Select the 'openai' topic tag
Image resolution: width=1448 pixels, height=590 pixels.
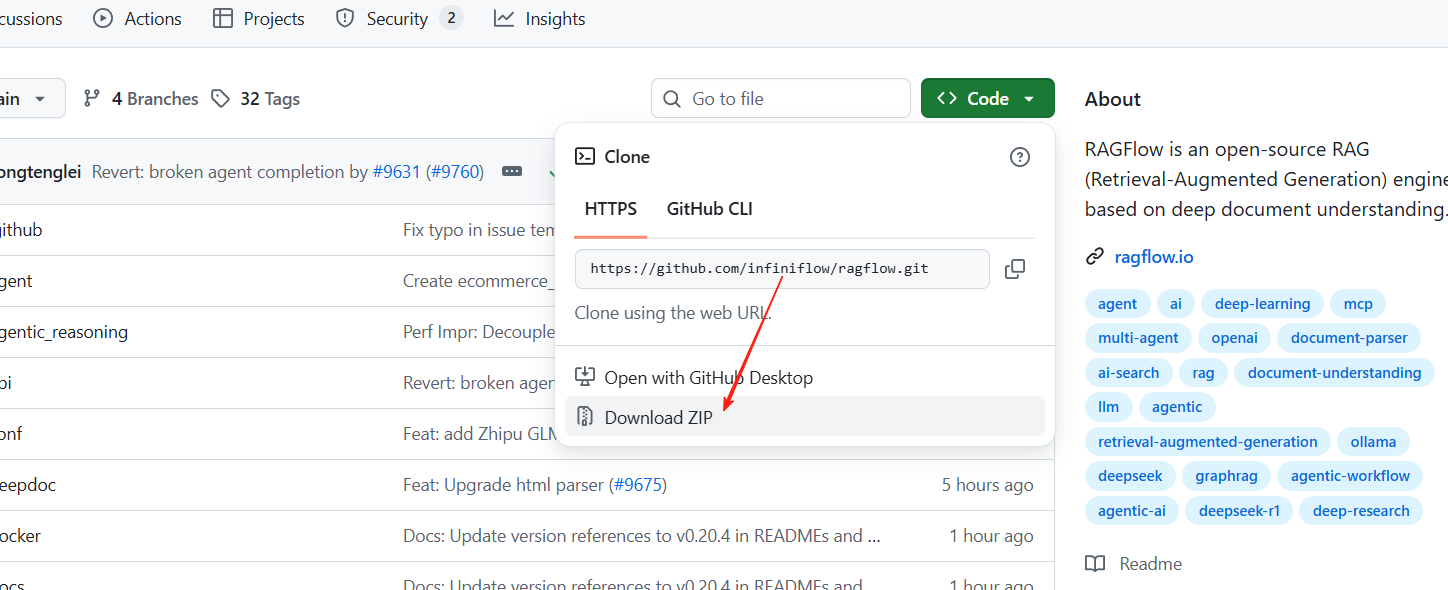pos(1234,338)
